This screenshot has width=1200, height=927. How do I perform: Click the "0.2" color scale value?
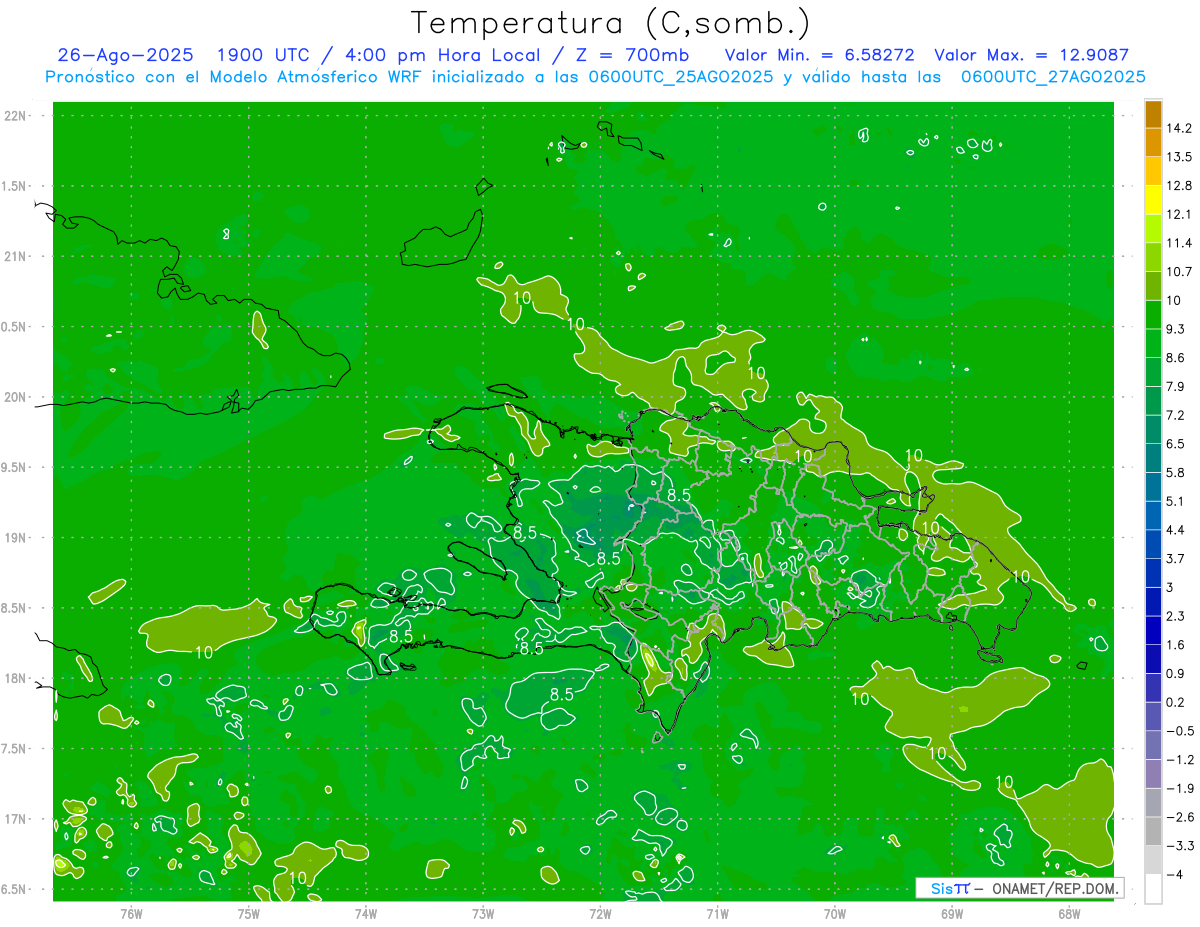pyautogui.click(x=1176, y=702)
